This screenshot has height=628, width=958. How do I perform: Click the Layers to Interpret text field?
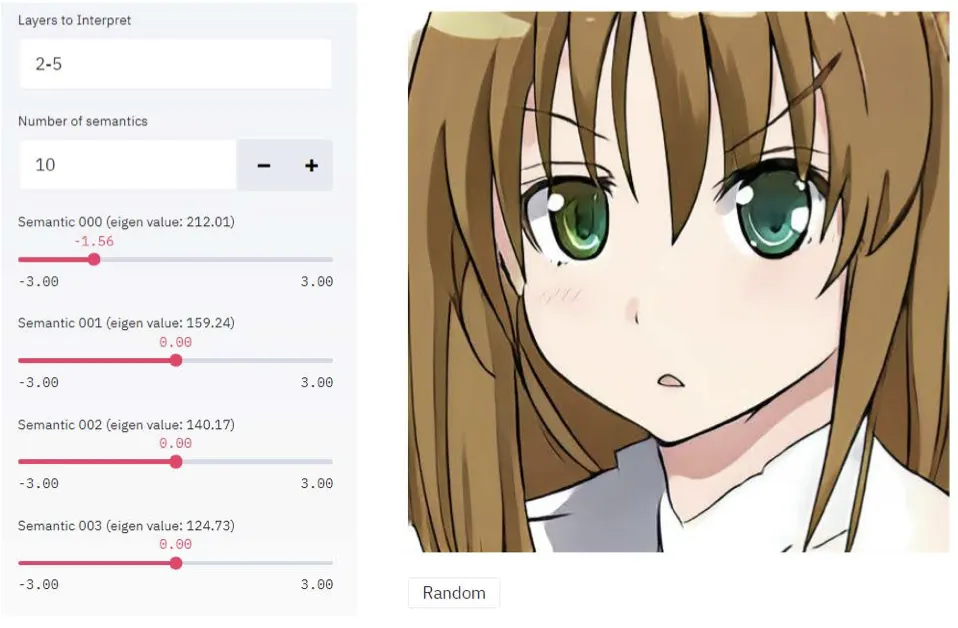(175, 64)
